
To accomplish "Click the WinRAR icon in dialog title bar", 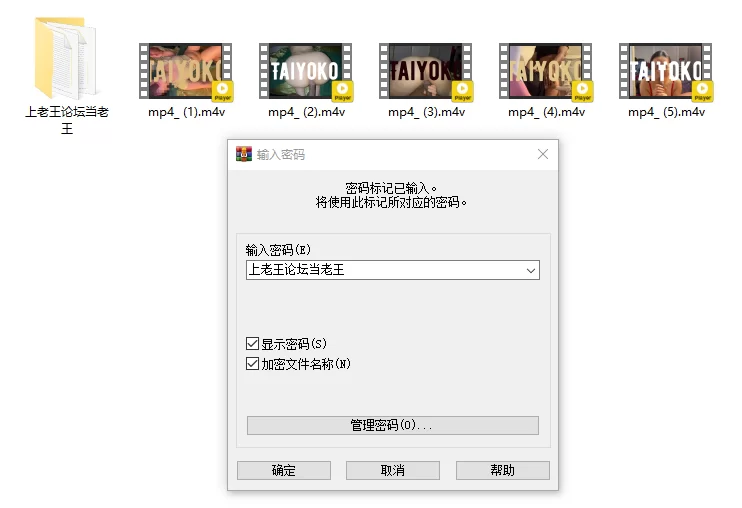I will pyautogui.click(x=244, y=154).
